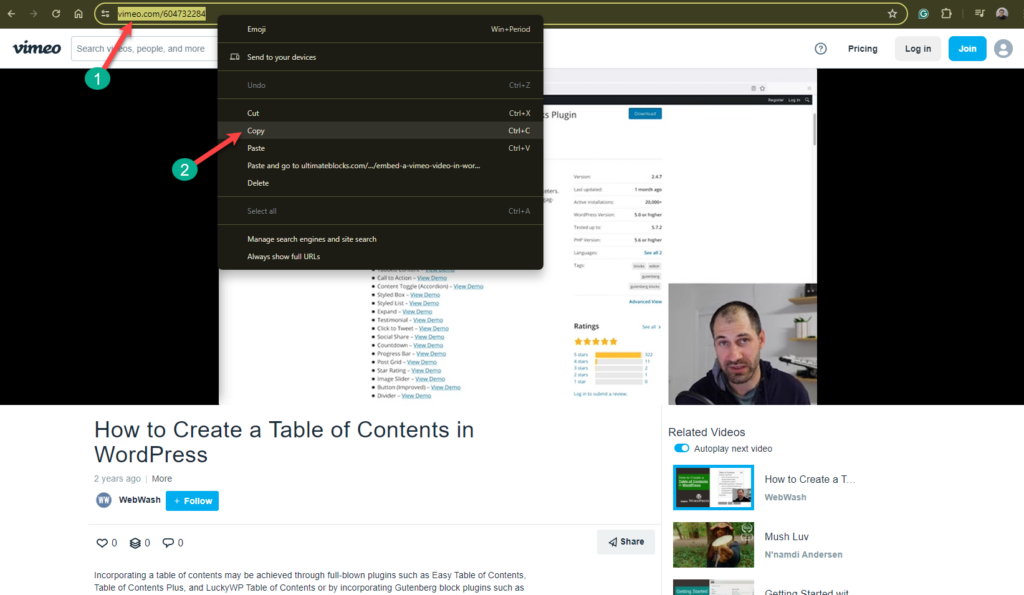The height and width of the screenshot is (595, 1024).
Task: Click the Share button
Action: click(626, 541)
